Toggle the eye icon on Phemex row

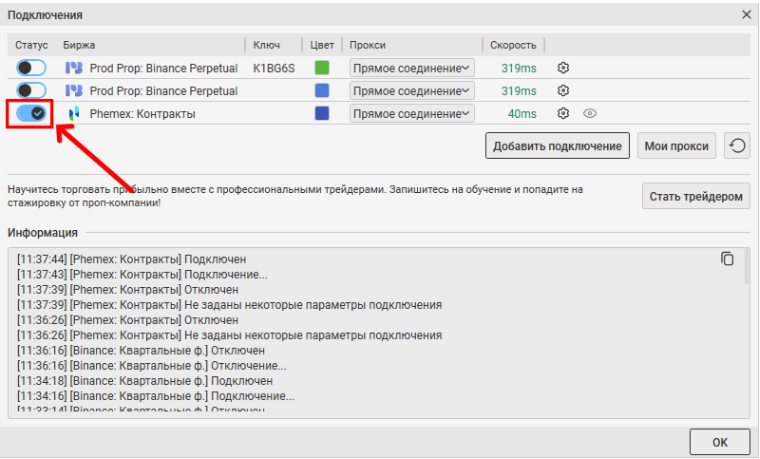click(590, 114)
